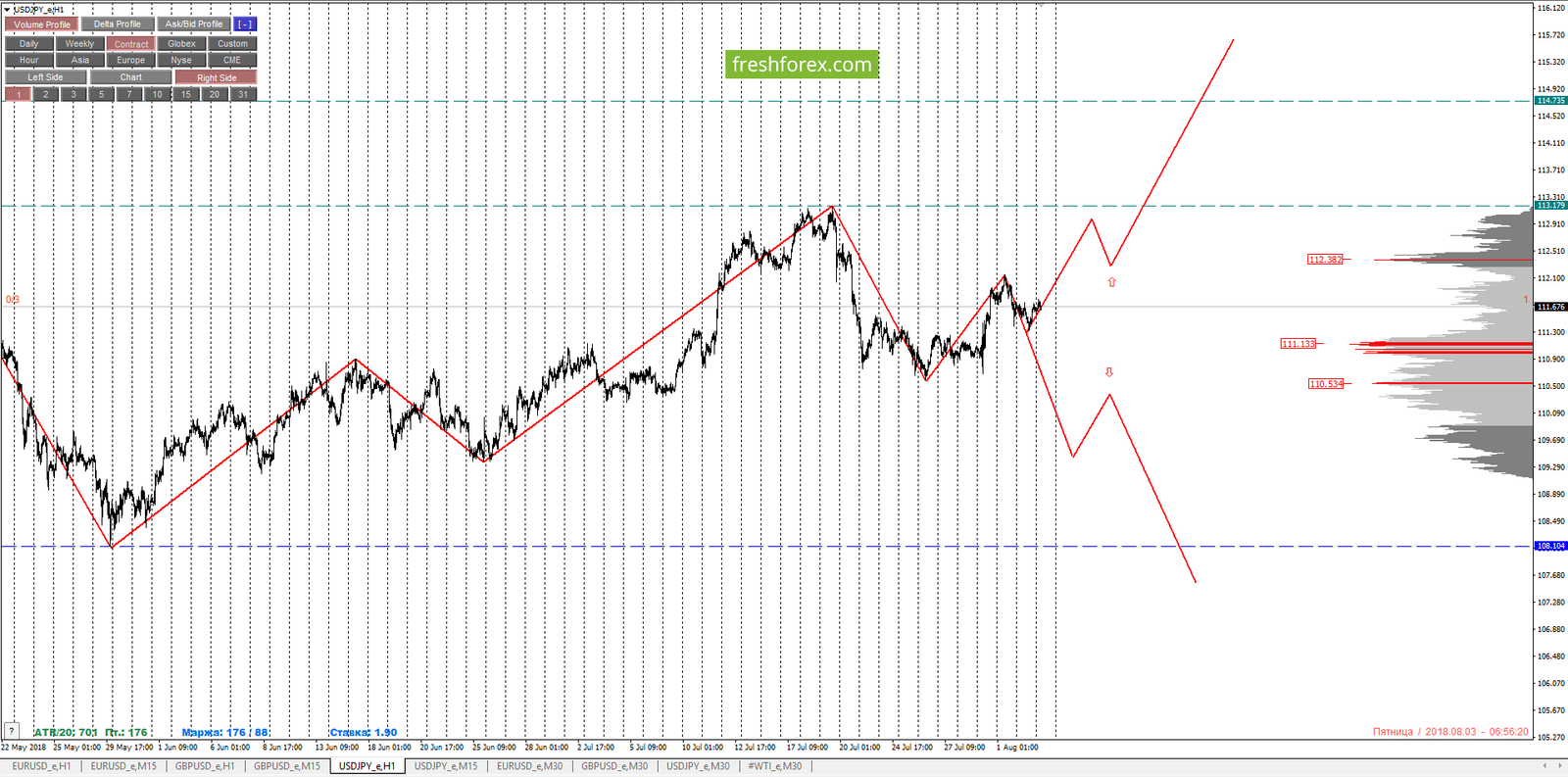Viewport: 1568px width, 777px height.
Task: Click the 111.133 volume level label
Action: [x=1299, y=344]
